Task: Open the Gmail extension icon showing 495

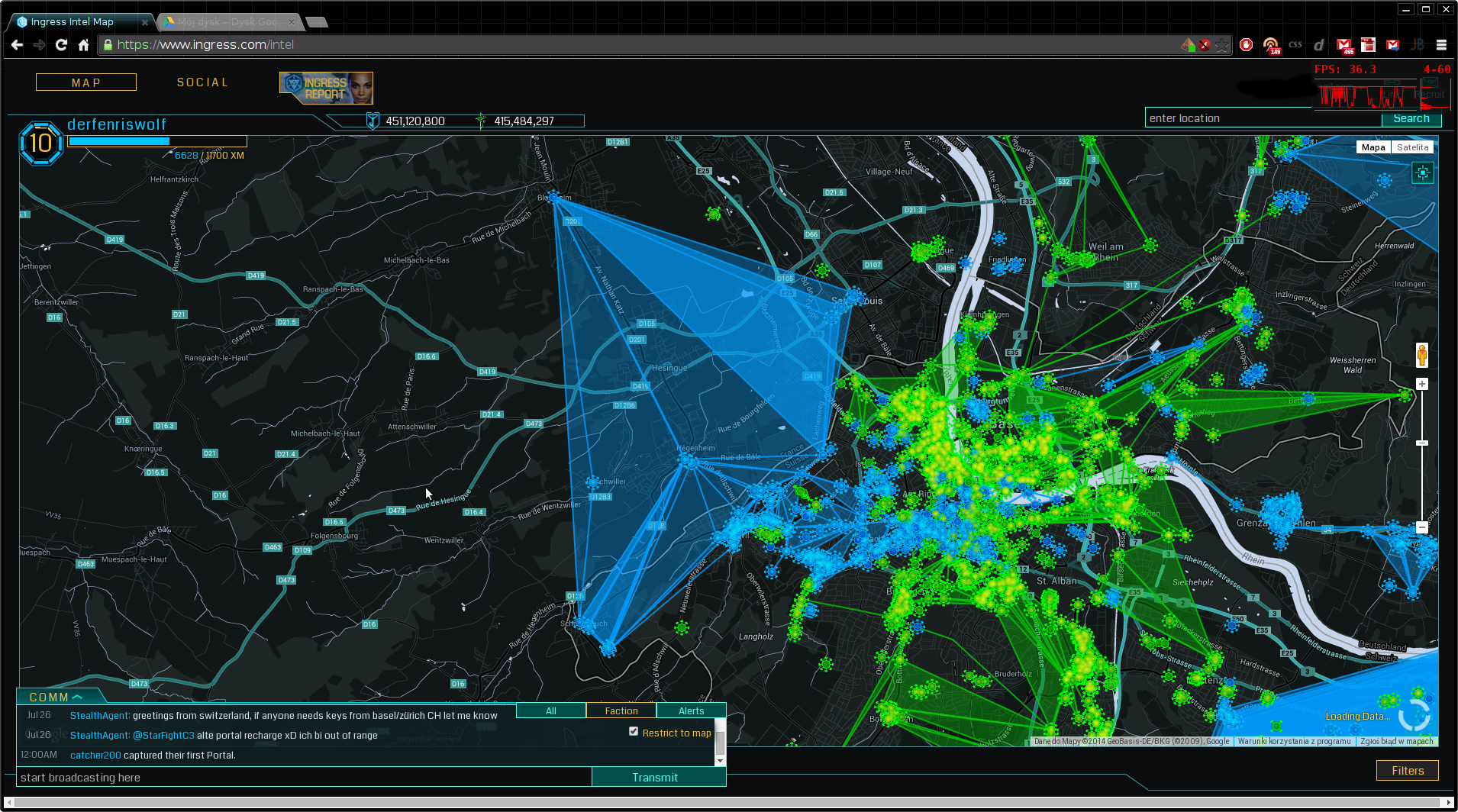Action: coord(1344,45)
